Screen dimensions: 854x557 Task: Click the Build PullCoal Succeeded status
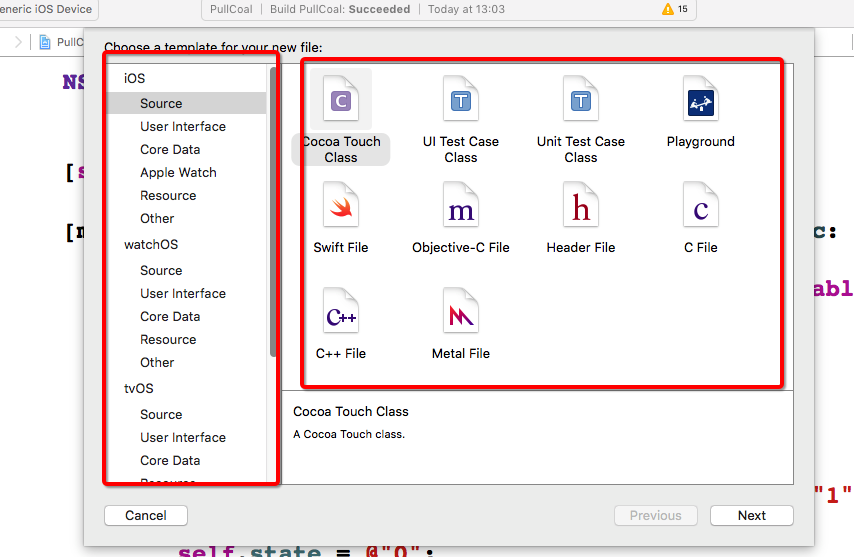click(x=340, y=9)
